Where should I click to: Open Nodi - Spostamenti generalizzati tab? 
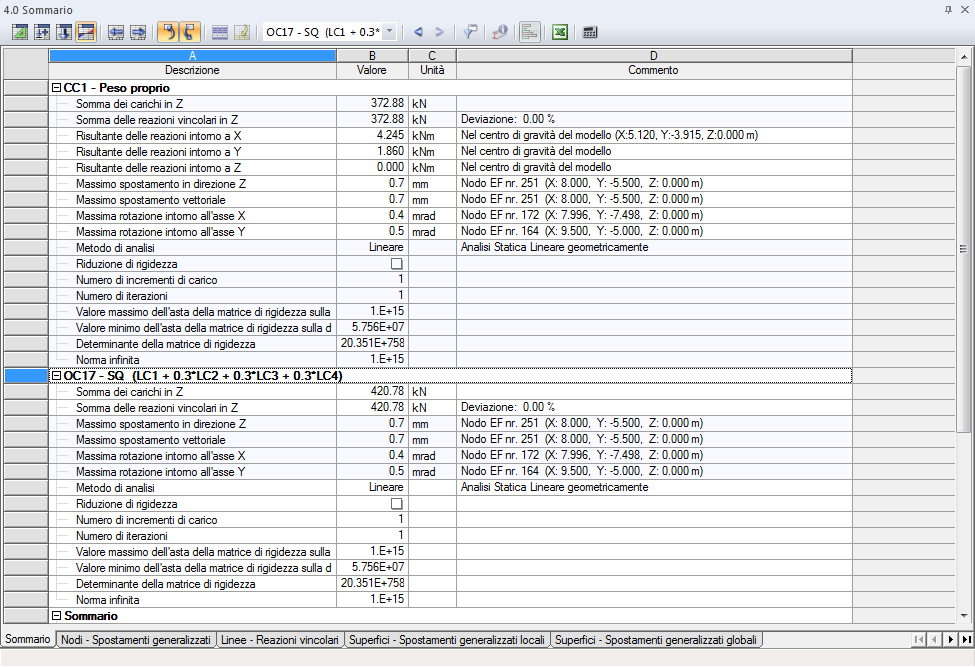[x=136, y=640]
